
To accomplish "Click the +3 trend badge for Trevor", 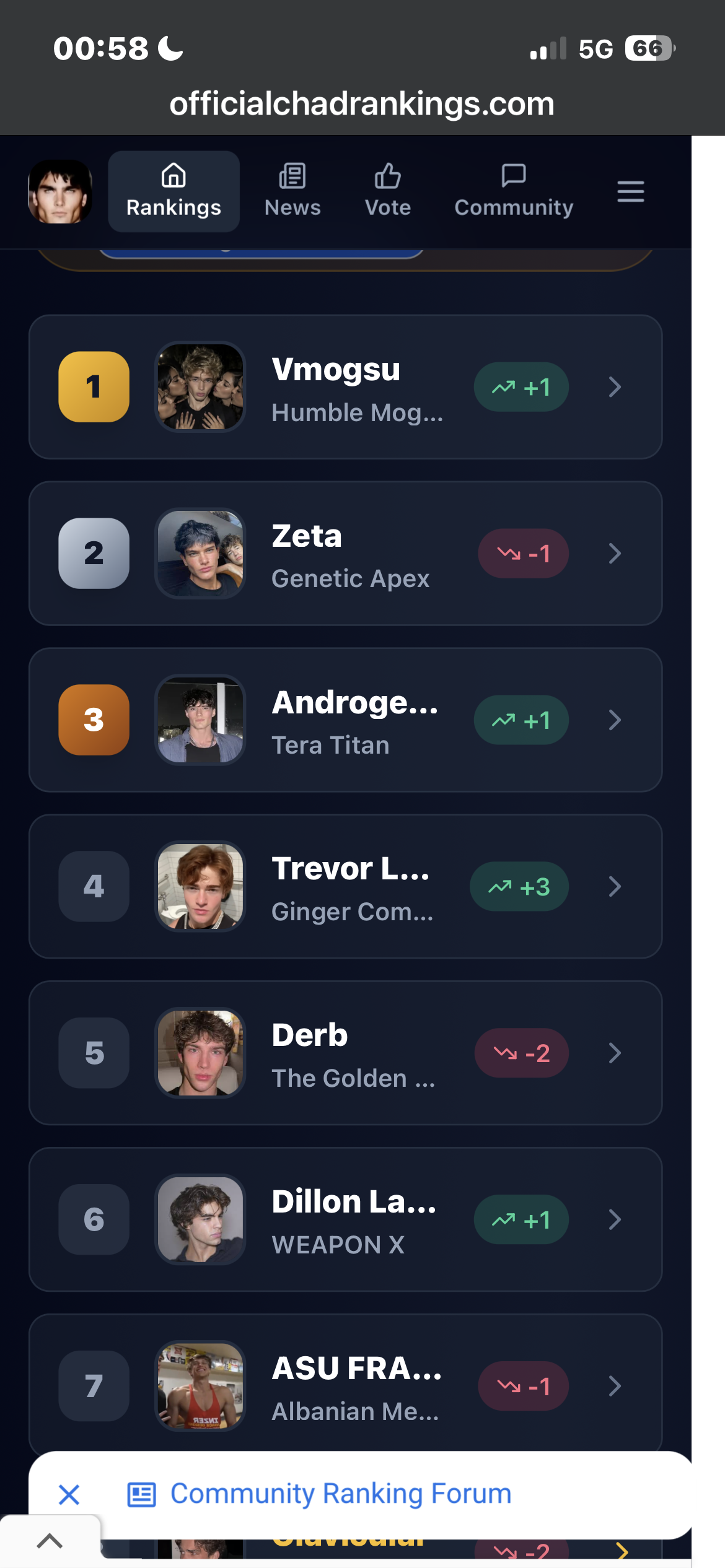I will click(x=519, y=887).
